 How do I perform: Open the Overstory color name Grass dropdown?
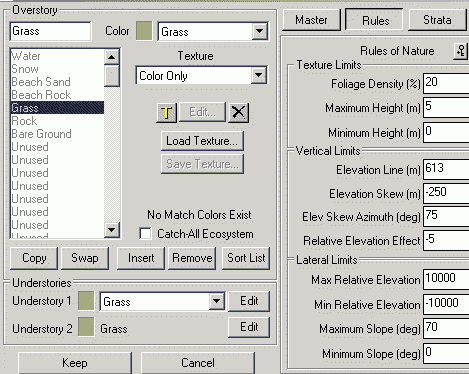point(259,32)
